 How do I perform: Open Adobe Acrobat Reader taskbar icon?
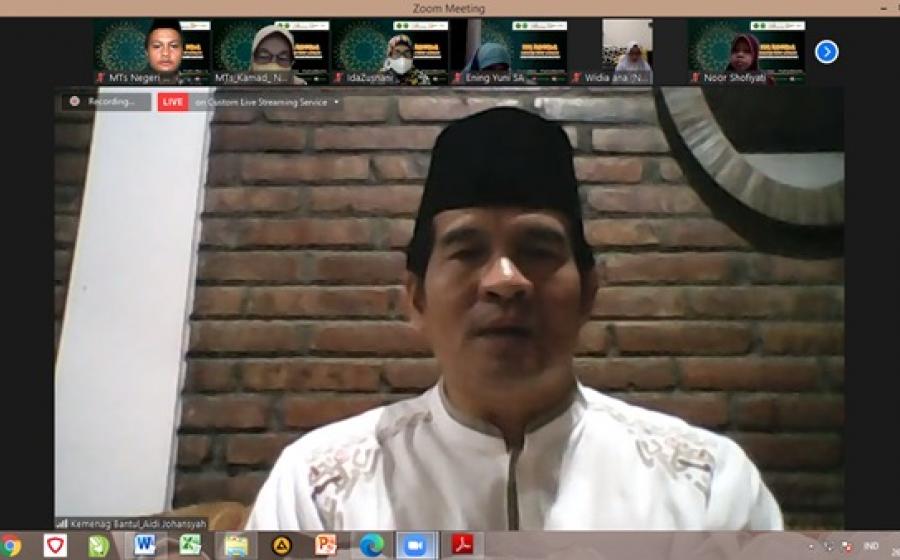[x=462, y=545]
